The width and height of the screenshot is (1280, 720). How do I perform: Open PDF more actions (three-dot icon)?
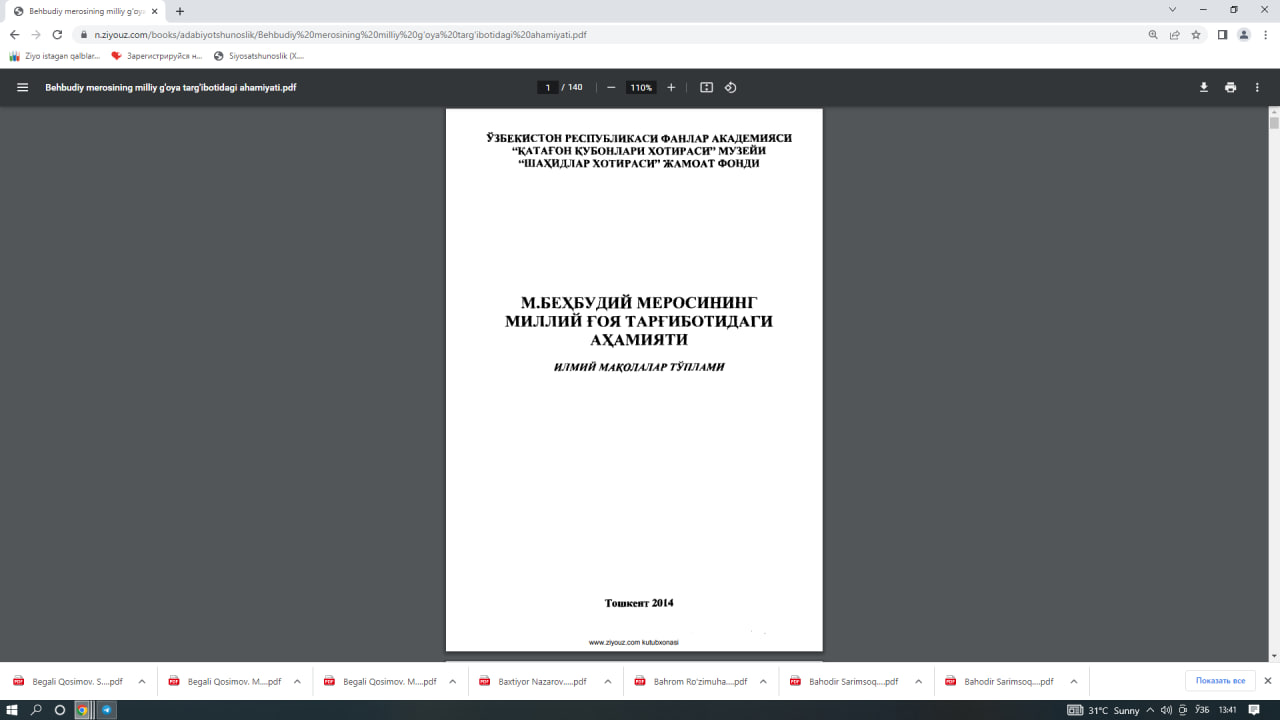point(1257,87)
